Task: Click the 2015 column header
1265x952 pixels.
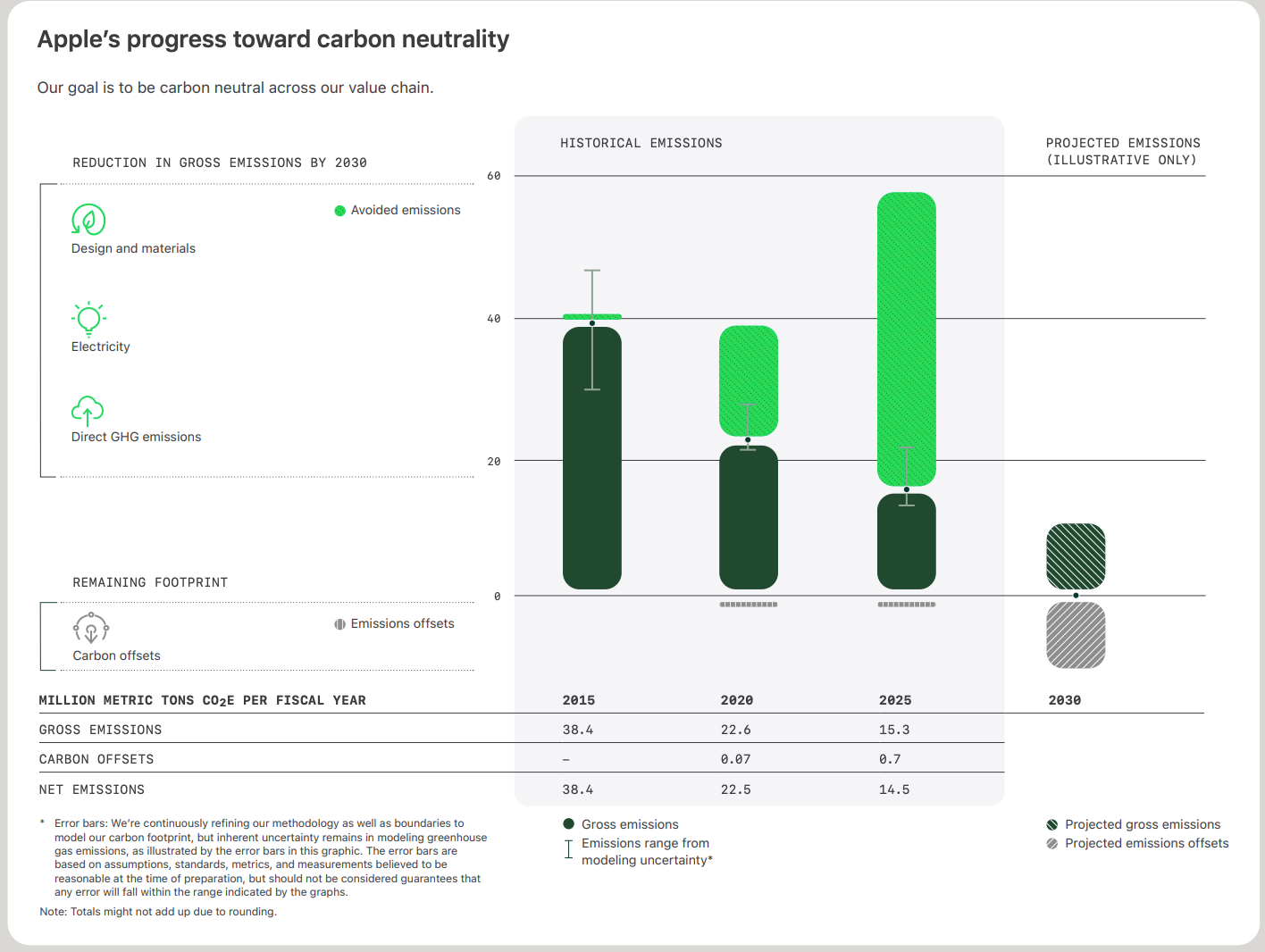Action: pos(579,700)
